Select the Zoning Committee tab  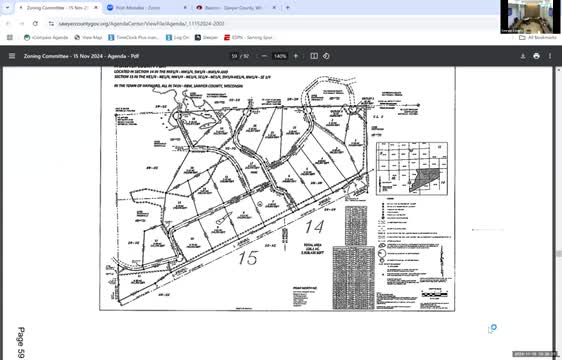click(x=57, y=8)
